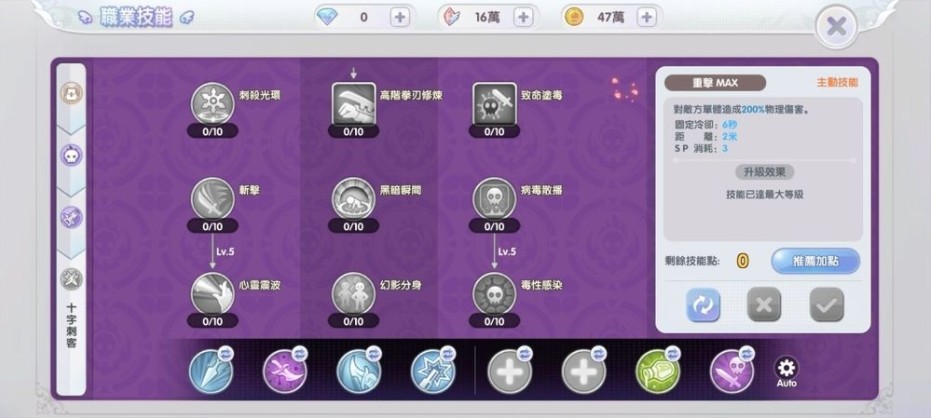Select the 高階拳刃修煉 skill icon
This screenshot has height=418, width=931.
[353, 104]
